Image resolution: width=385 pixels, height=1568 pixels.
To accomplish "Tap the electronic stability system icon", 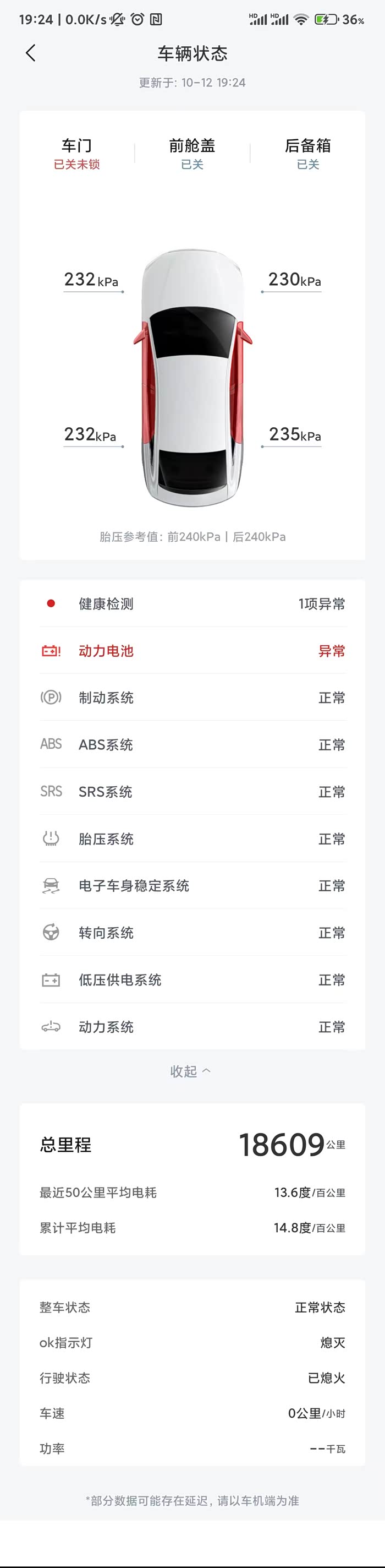I will (51, 886).
